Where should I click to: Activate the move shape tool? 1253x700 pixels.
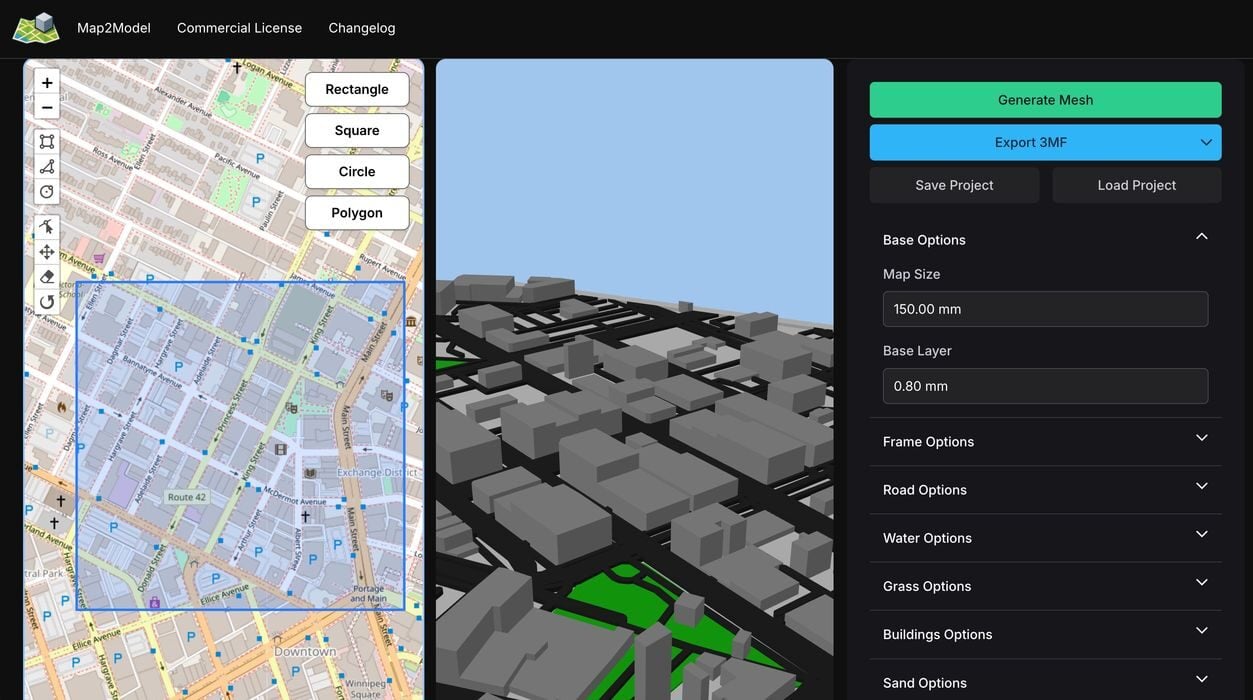pyautogui.click(x=47, y=252)
